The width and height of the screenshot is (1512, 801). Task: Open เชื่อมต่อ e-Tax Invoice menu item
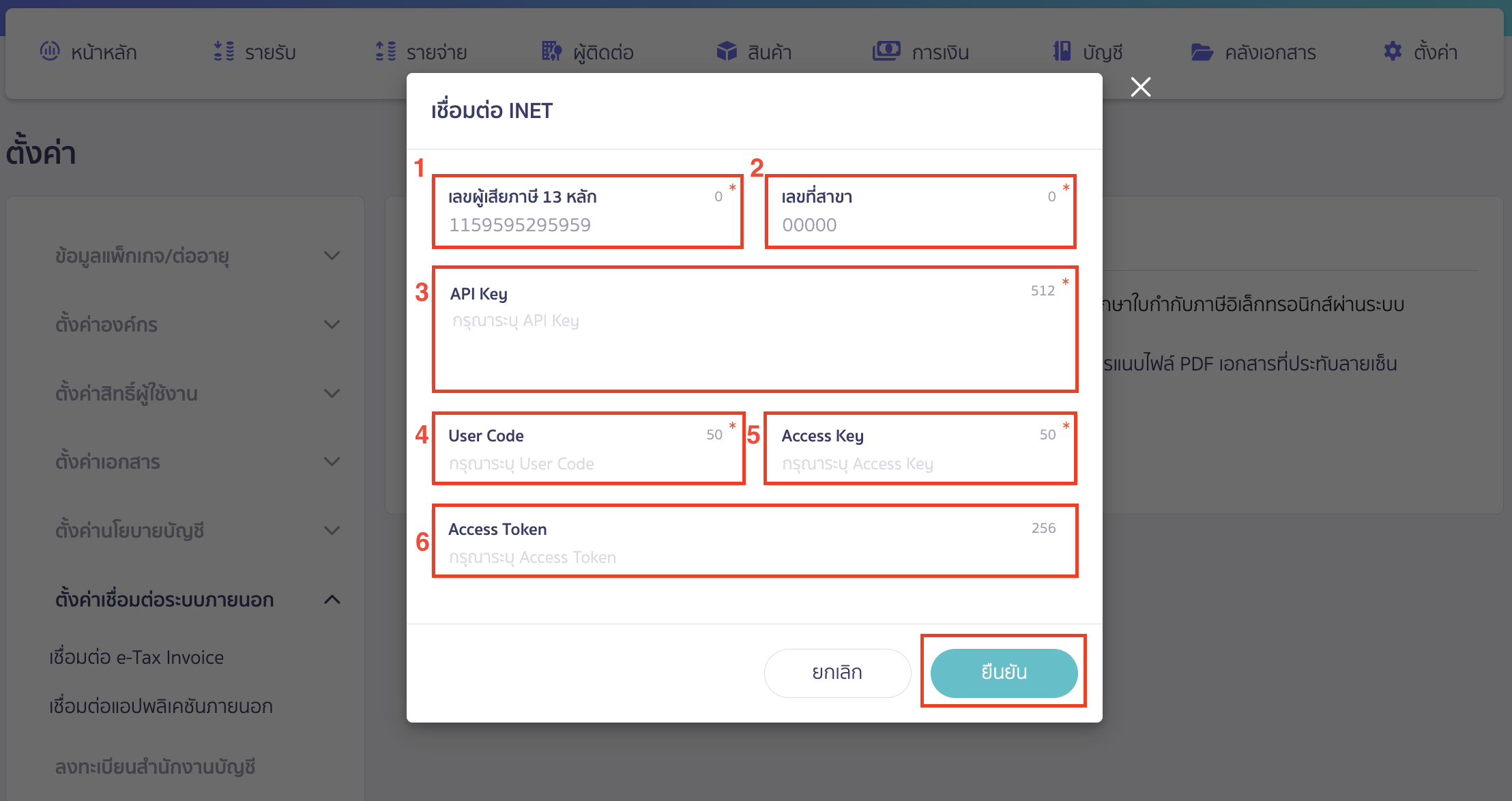136,657
